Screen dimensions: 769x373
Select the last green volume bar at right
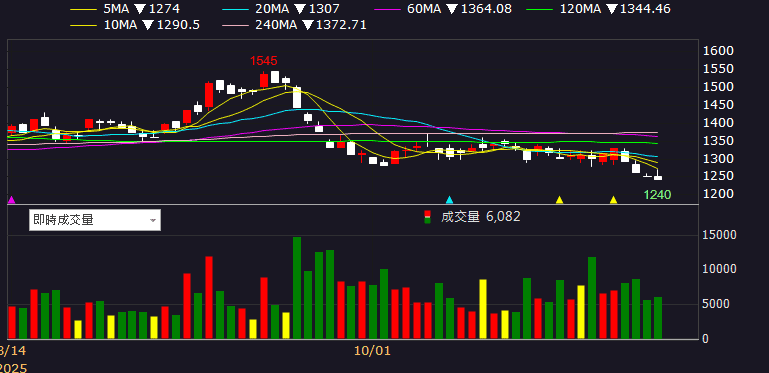click(x=658, y=318)
